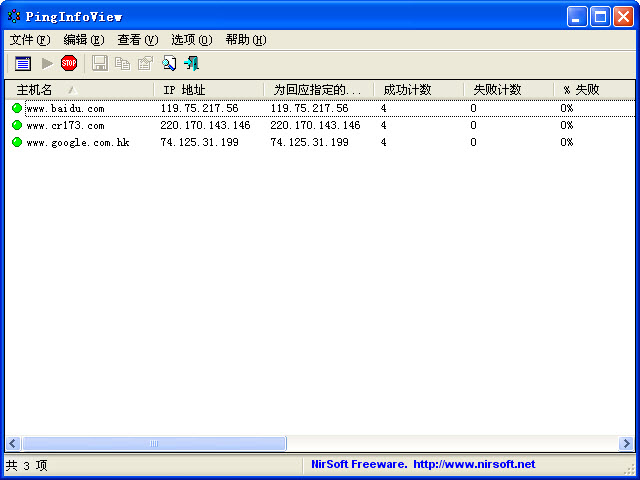Sort by the % 失败 column header
This screenshot has width=640, height=480.
click(x=594, y=89)
